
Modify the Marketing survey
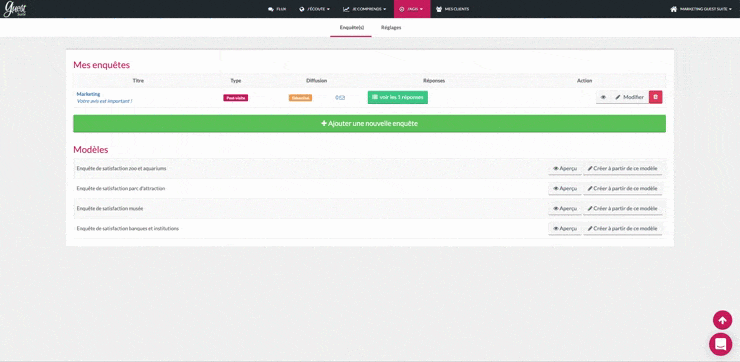[x=630, y=97]
